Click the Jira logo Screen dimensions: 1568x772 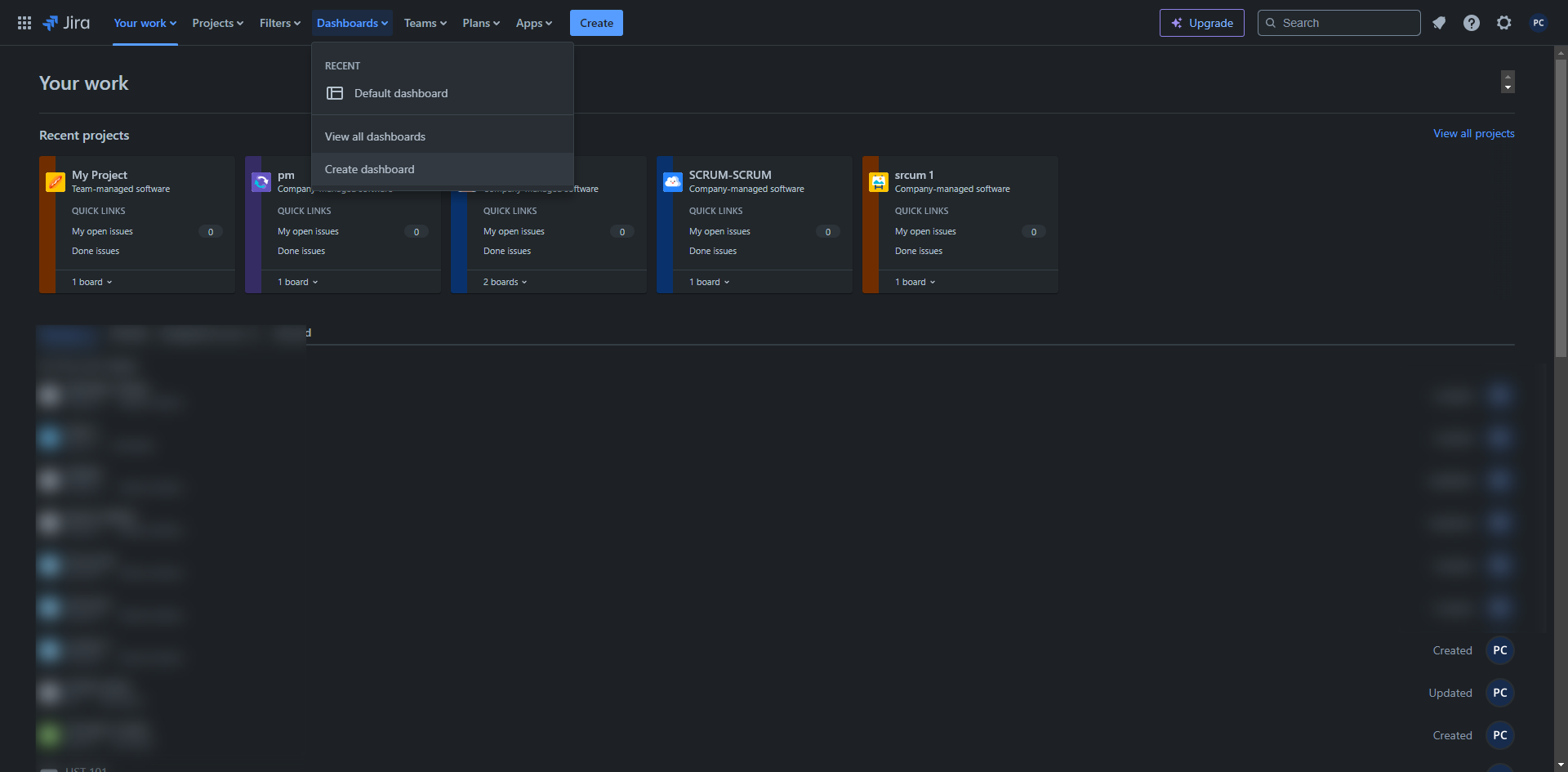tap(66, 23)
